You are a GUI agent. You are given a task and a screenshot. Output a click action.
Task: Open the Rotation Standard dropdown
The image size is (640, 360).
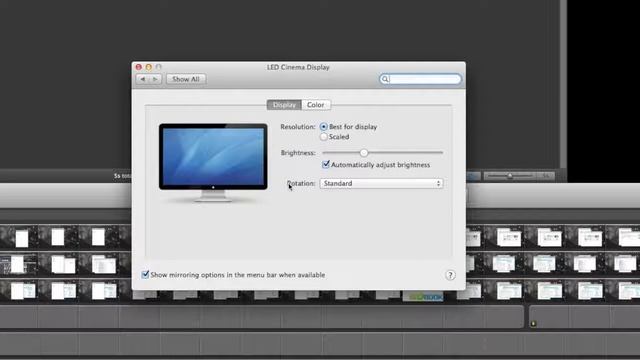click(x=381, y=183)
